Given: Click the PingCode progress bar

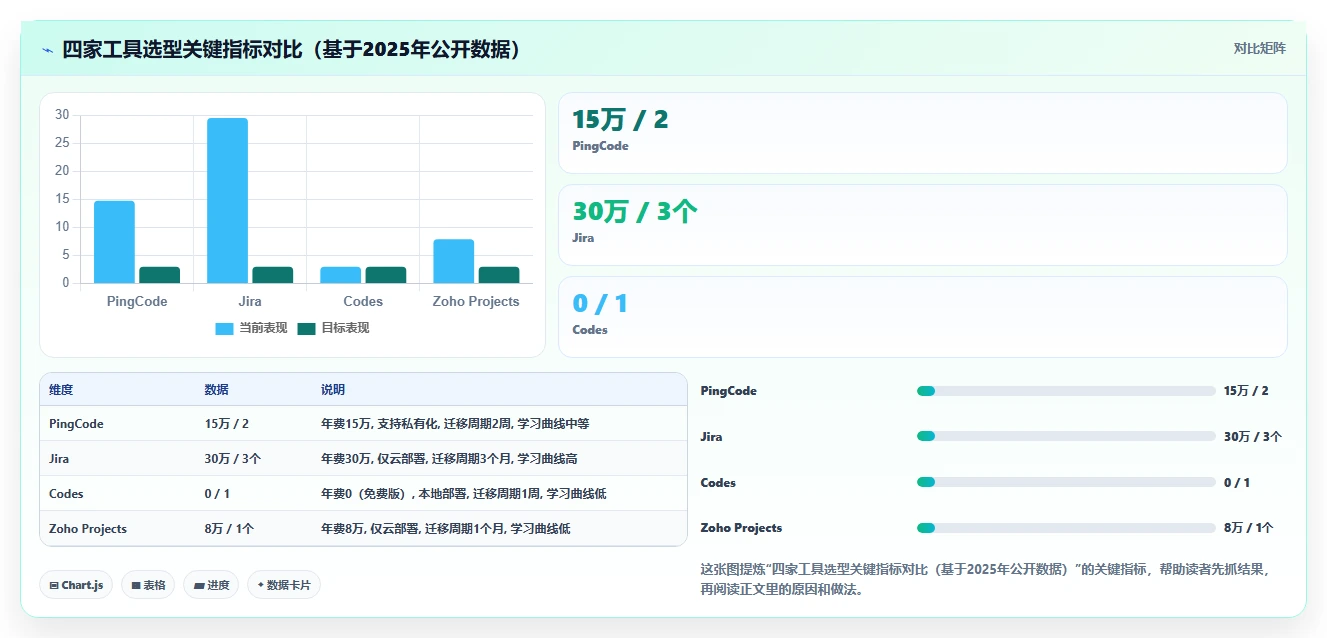Looking at the screenshot, I should click(x=1066, y=391).
